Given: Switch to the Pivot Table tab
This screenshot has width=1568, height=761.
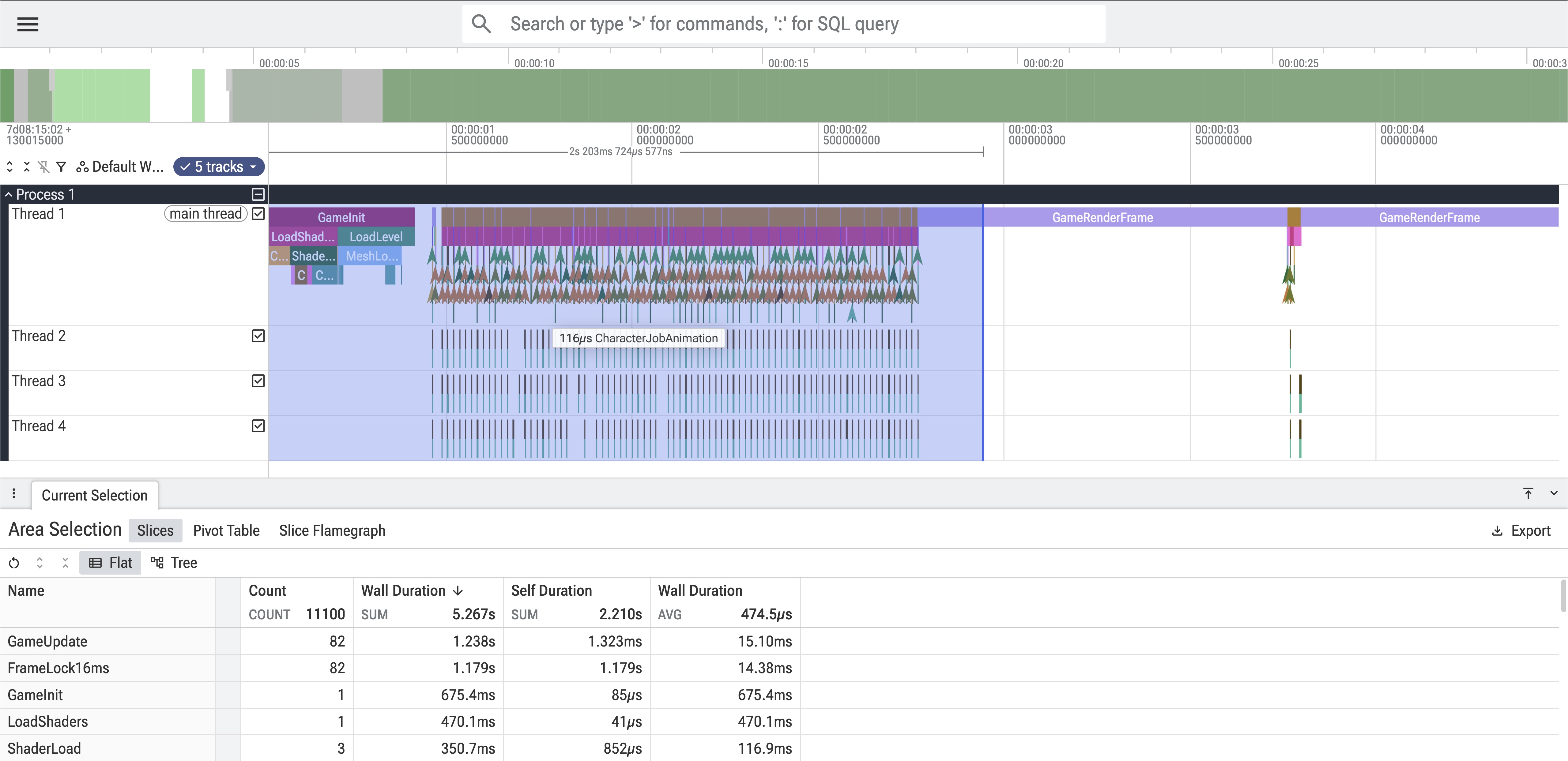Looking at the screenshot, I should (226, 530).
